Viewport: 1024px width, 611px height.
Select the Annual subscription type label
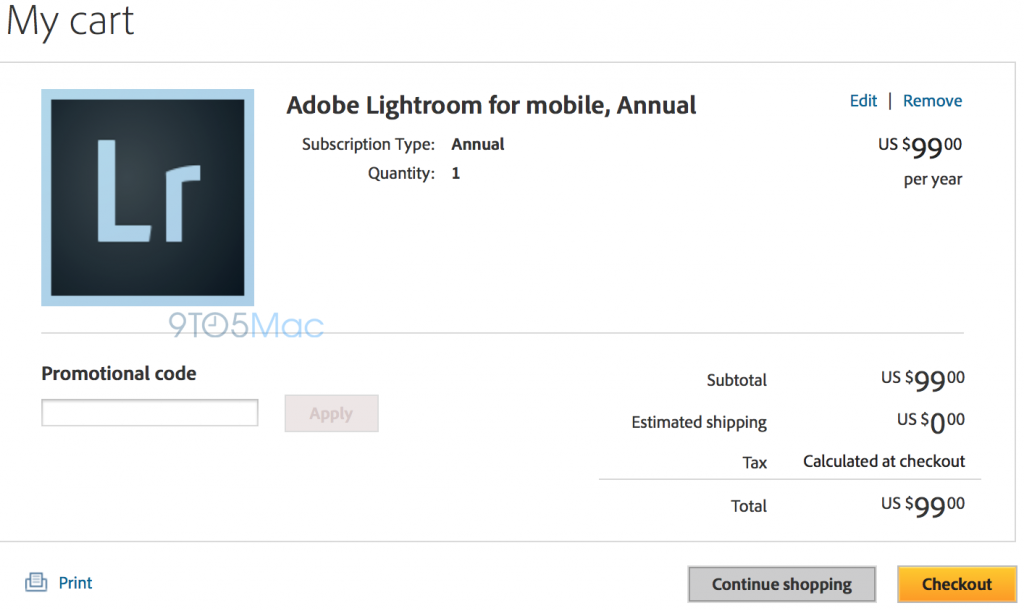pyautogui.click(x=477, y=143)
